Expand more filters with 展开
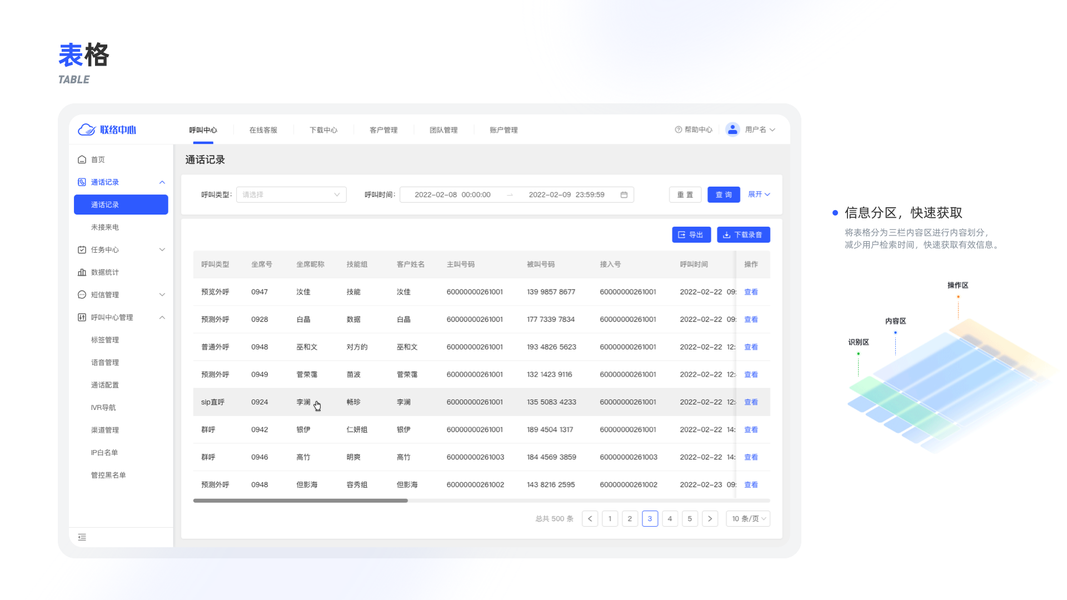Screen dimensions: 1067x600 (759, 195)
